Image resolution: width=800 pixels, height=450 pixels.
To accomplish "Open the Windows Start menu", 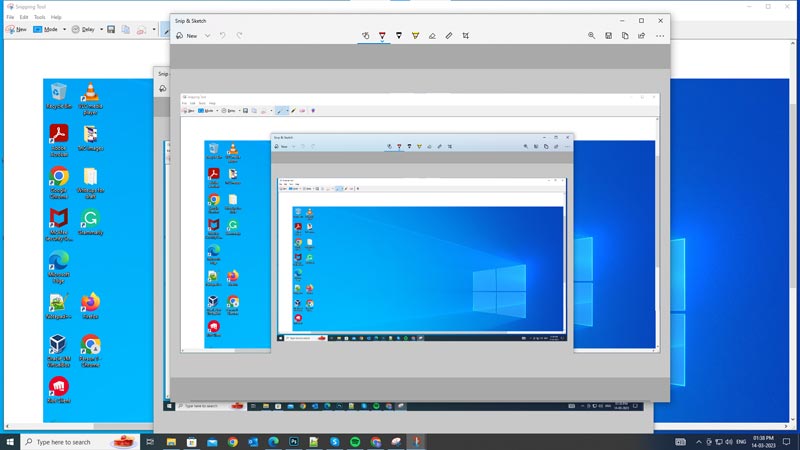I will [x=10, y=442].
